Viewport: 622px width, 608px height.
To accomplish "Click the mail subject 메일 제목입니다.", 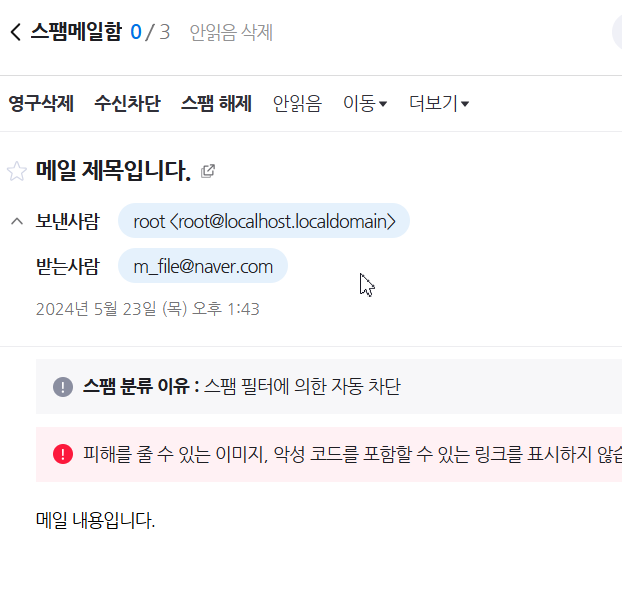I will pos(113,171).
